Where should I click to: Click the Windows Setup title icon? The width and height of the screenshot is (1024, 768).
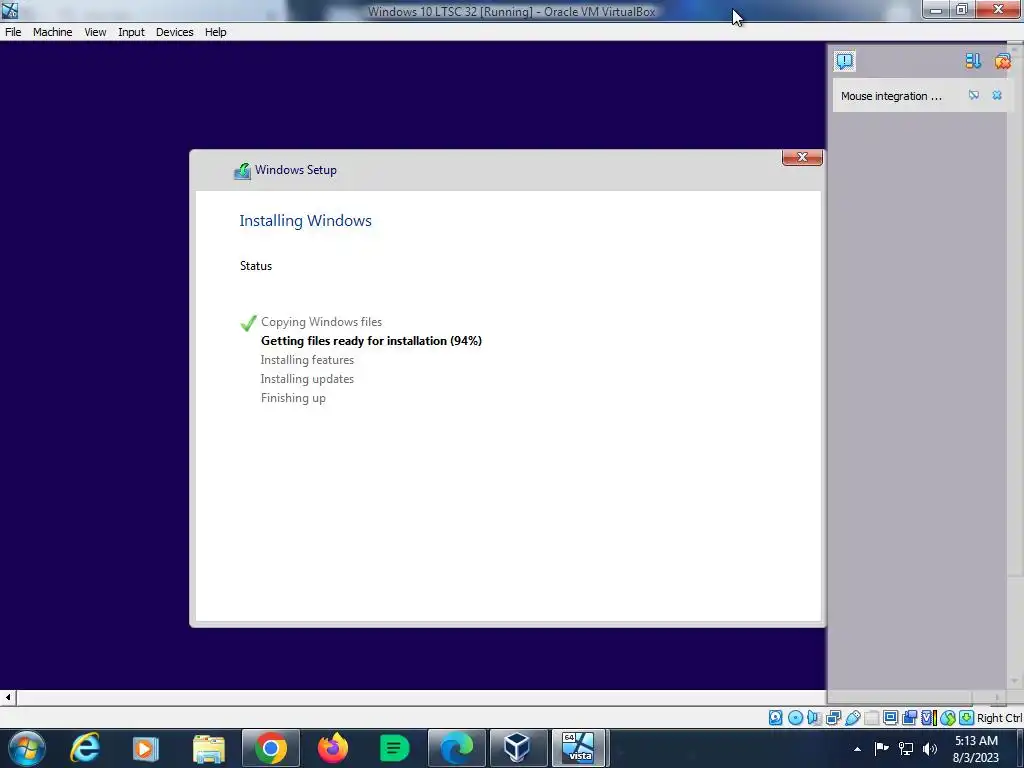(242, 170)
